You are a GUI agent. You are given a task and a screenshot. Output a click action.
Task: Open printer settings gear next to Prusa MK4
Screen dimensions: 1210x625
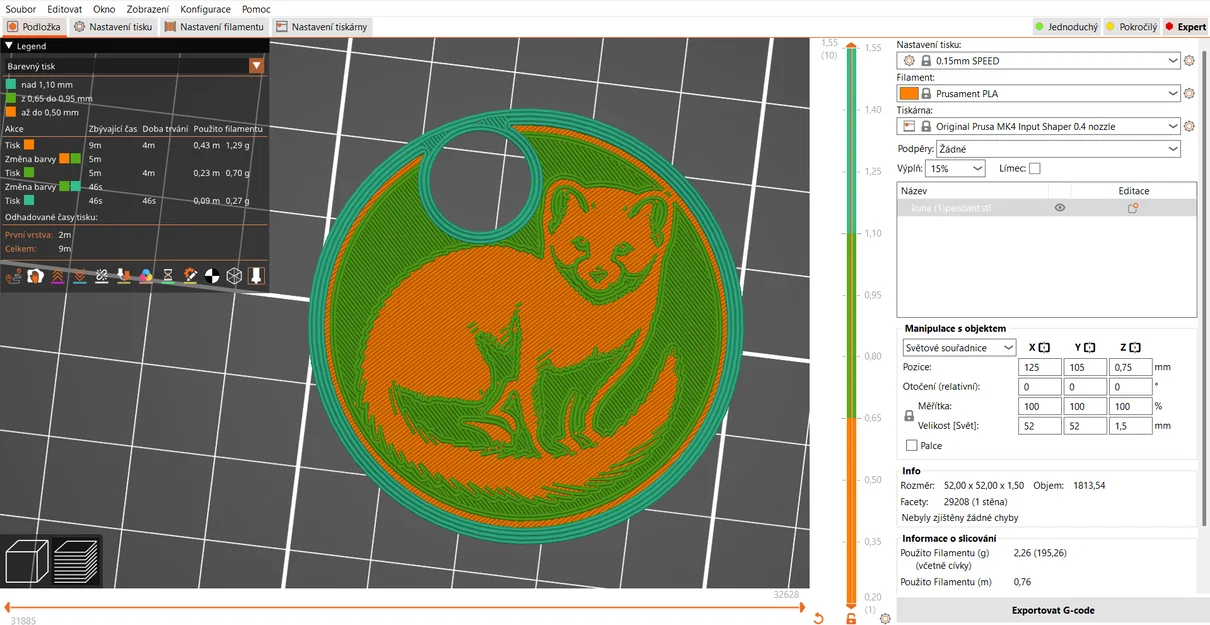1189,127
